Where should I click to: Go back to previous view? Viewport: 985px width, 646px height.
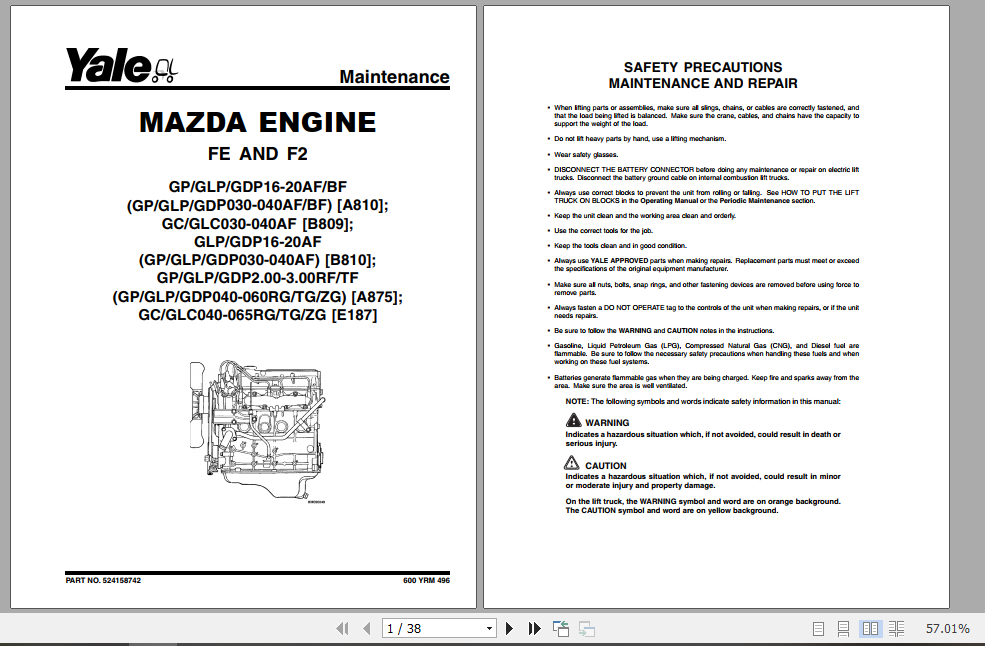point(560,628)
